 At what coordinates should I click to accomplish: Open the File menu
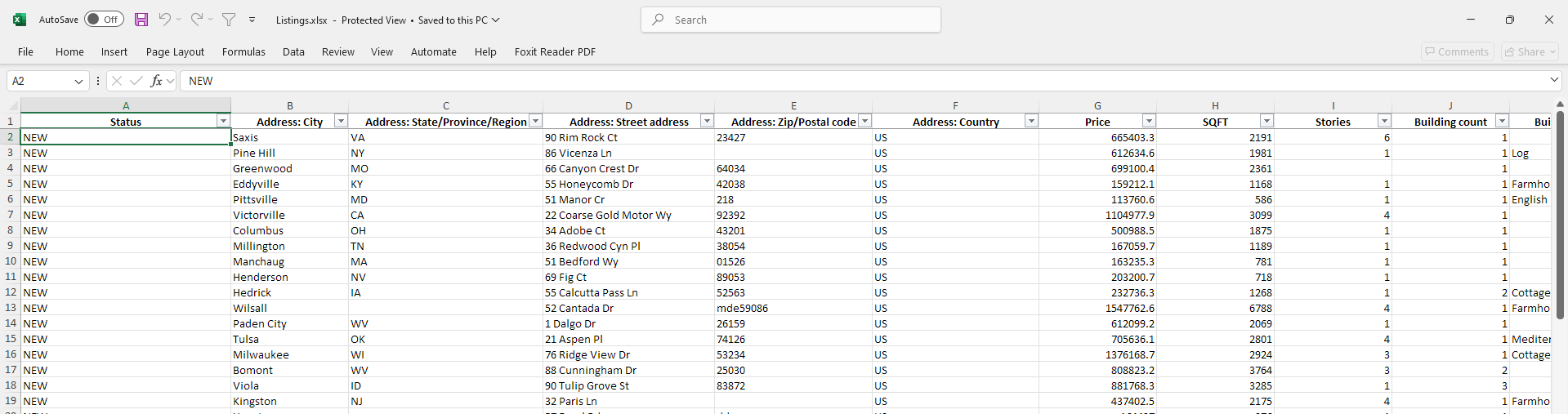click(26, 51)
